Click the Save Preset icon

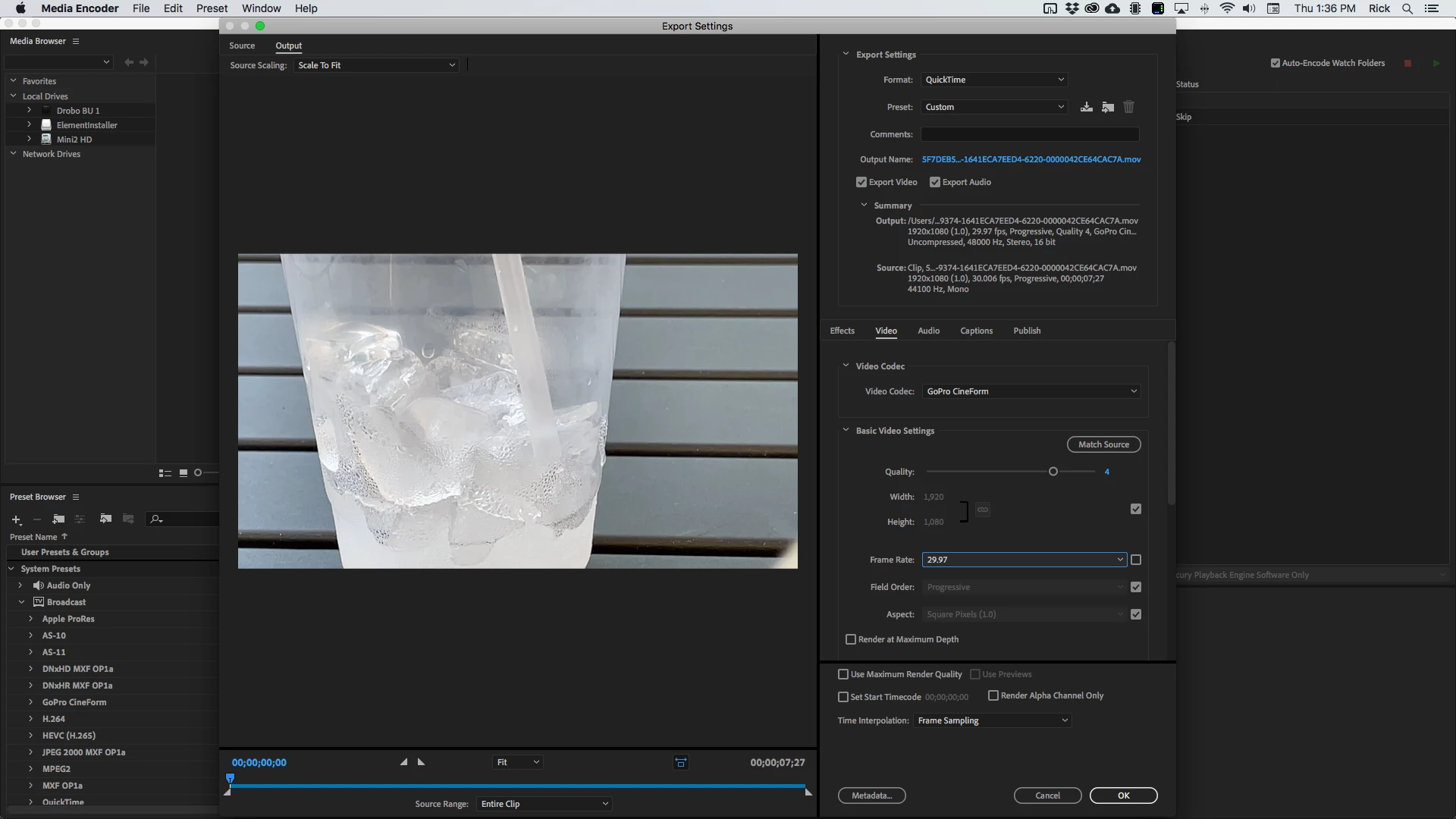pos(1087,107)
